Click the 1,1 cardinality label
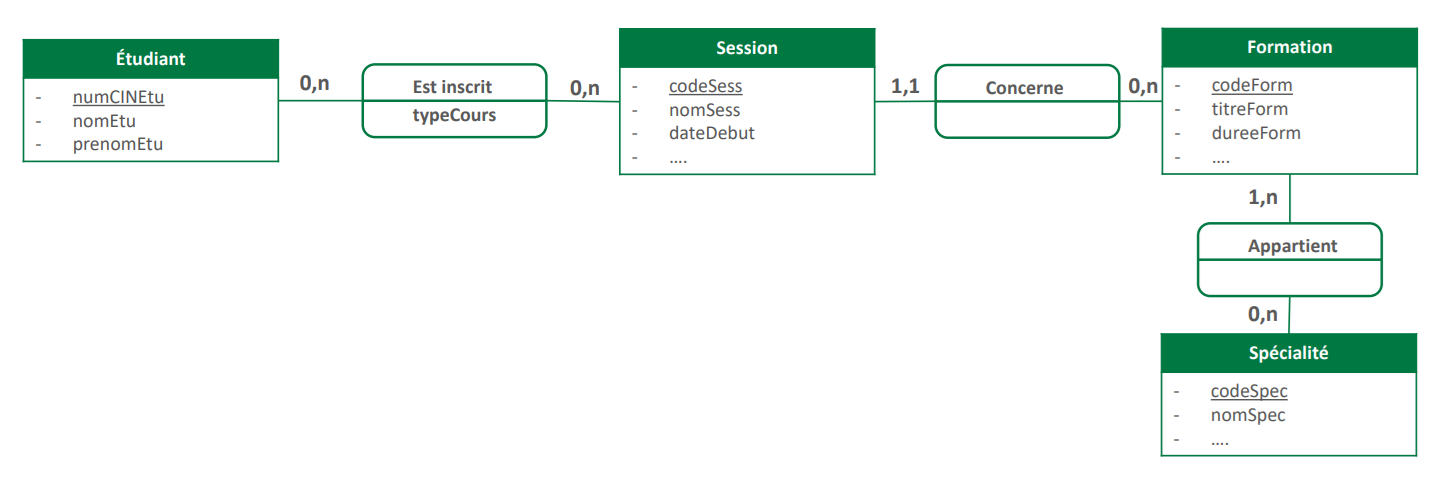The height and width of the screenshot is (501, 1433). click(x=904, y=86)
